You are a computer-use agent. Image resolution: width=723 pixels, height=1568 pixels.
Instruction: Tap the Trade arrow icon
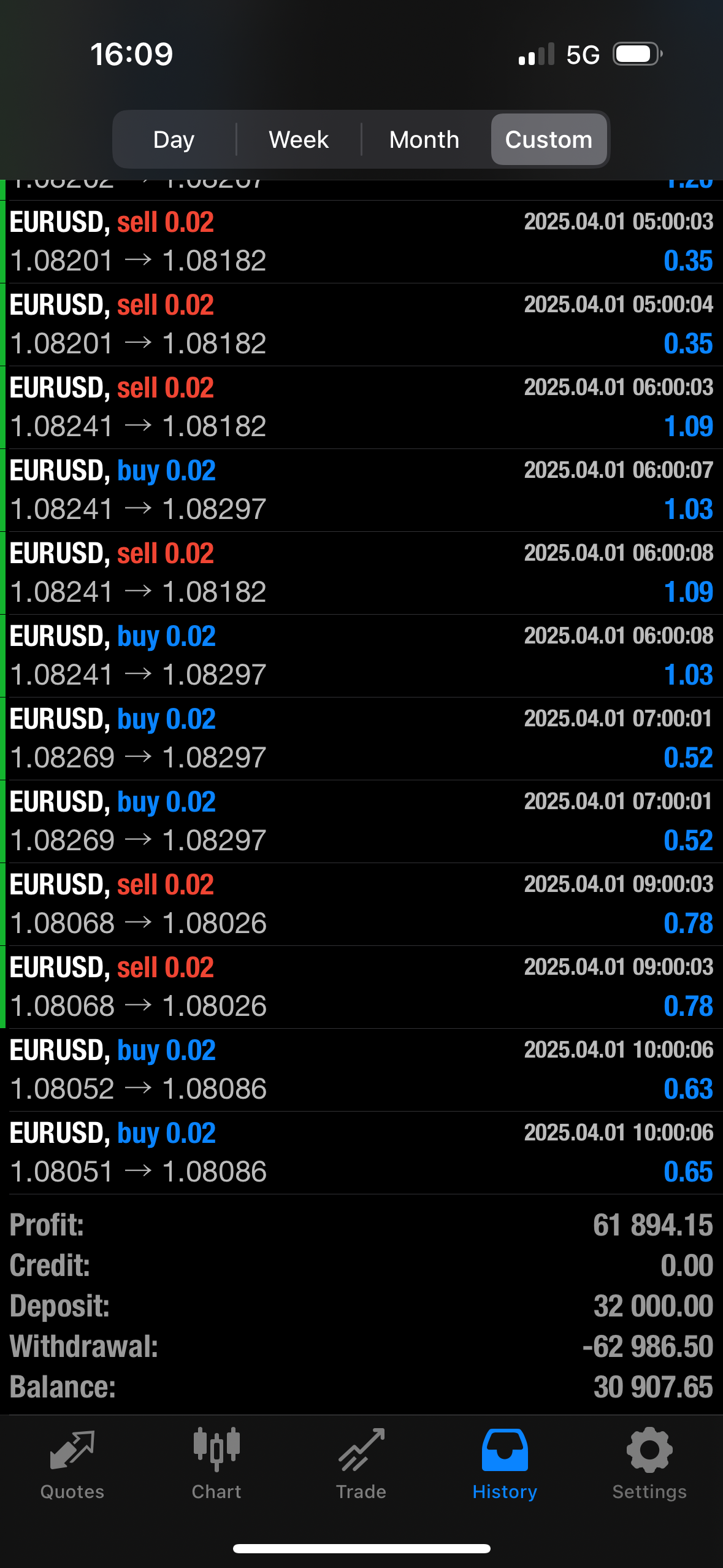tap(361, 1450)
